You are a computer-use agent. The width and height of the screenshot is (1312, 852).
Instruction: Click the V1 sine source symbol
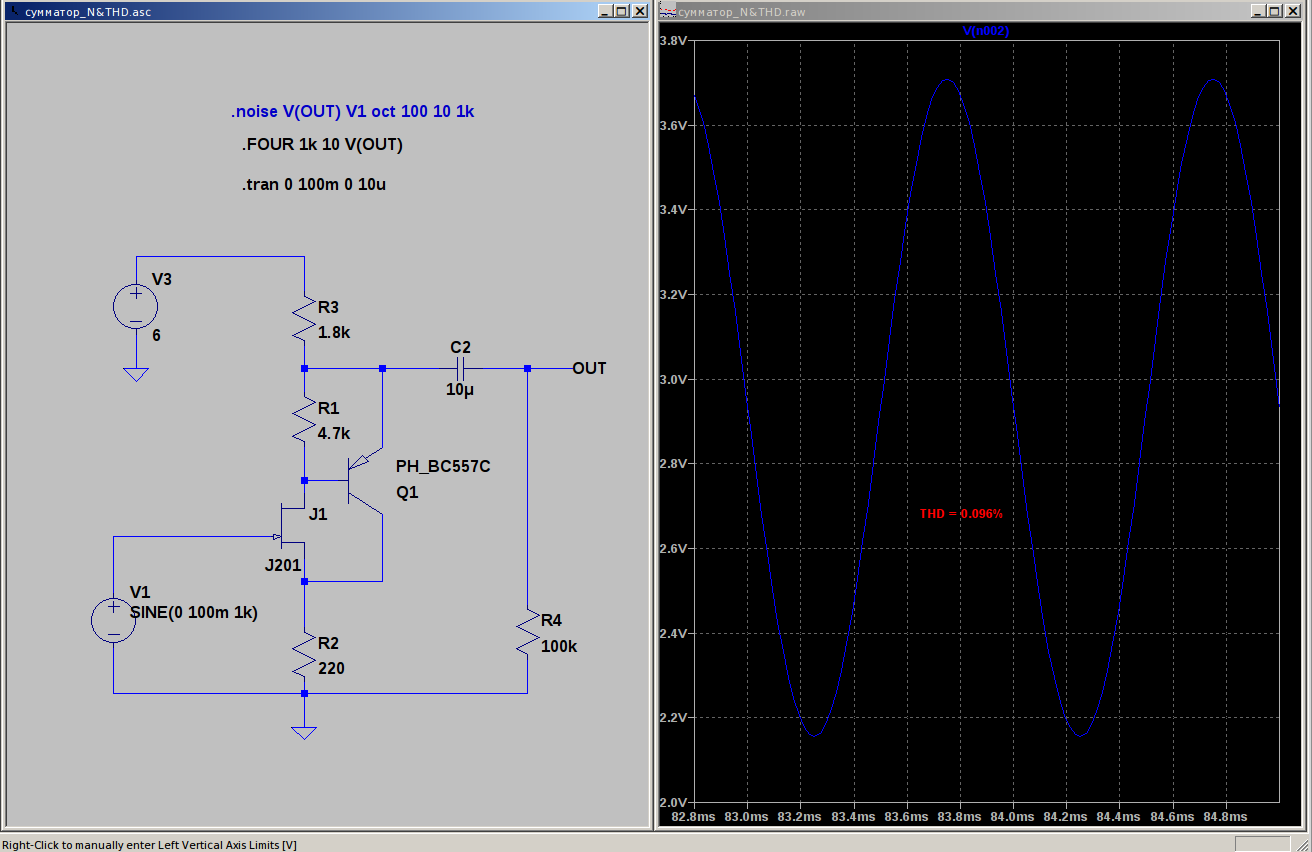click(x=113, y=620)
